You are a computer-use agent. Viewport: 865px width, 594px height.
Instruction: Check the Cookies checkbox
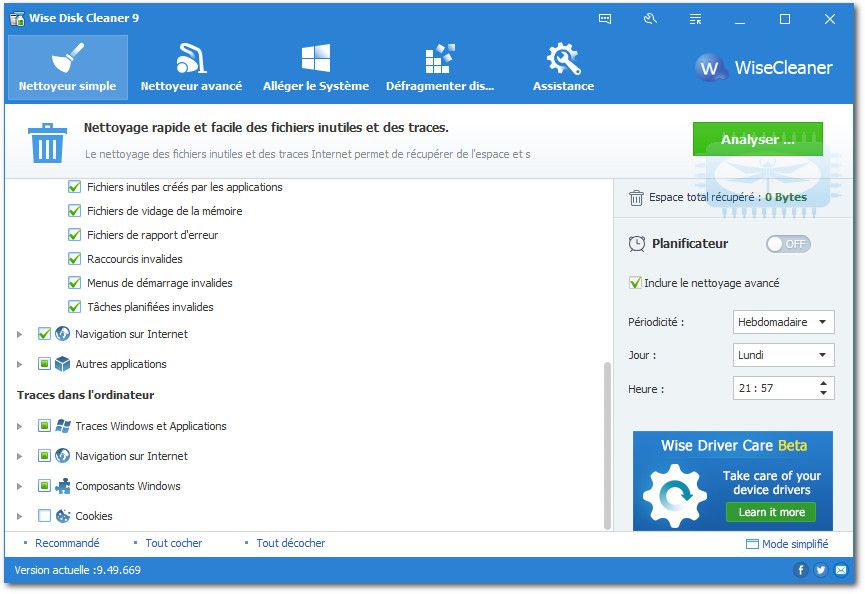click(x=44, y=516)
